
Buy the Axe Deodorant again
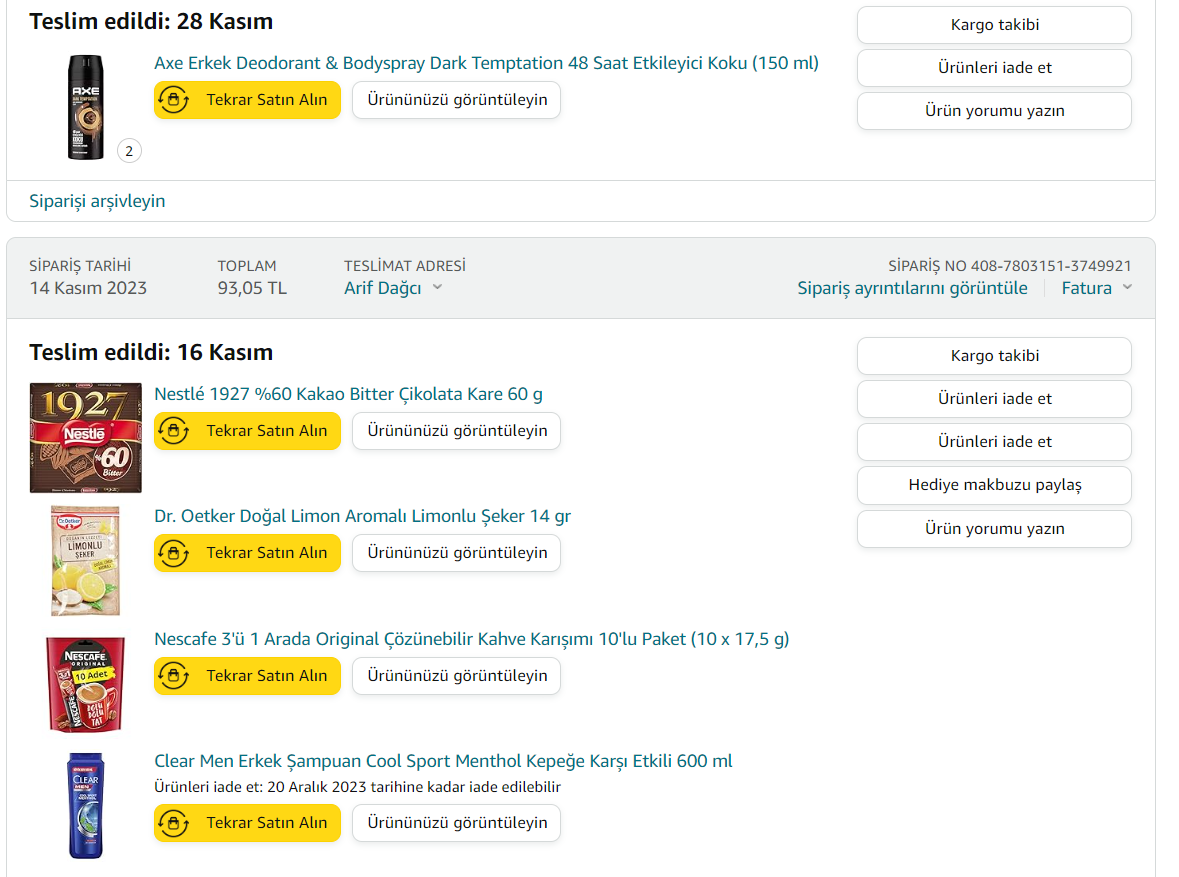pyautogui.click(x=247, y=100)
